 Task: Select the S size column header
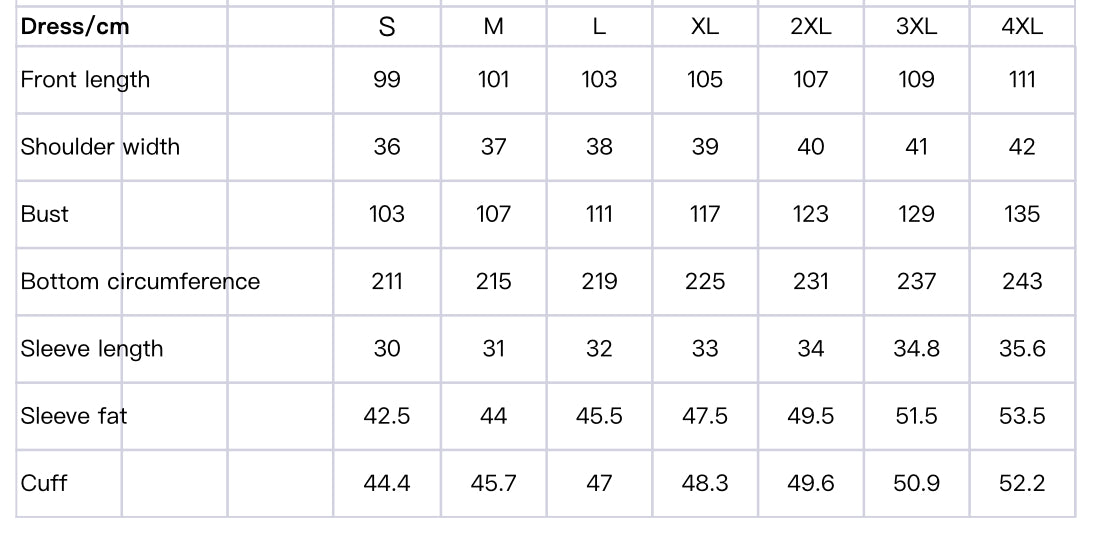coord(387,27)
